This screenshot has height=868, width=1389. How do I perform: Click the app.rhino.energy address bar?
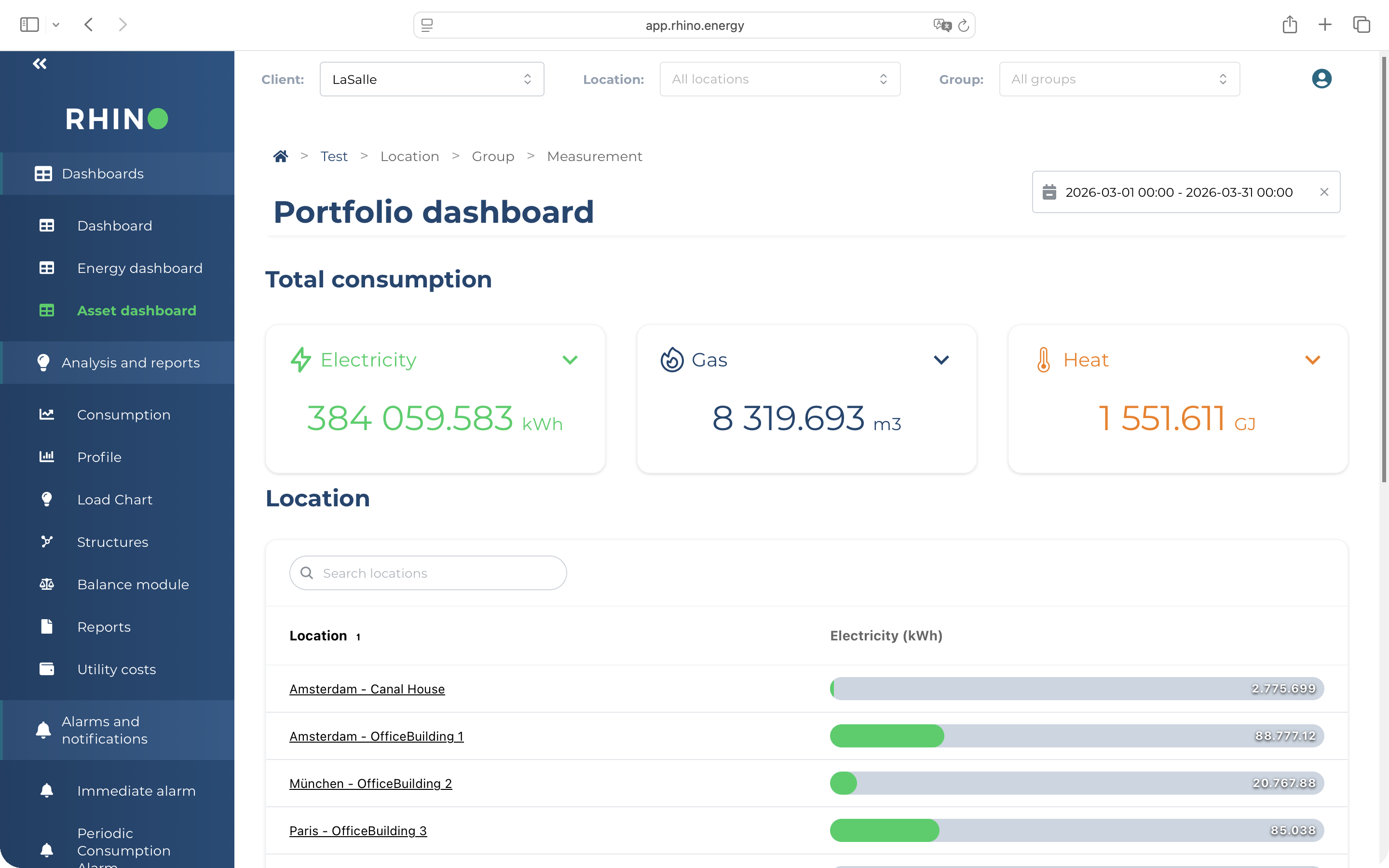point(694,25)
